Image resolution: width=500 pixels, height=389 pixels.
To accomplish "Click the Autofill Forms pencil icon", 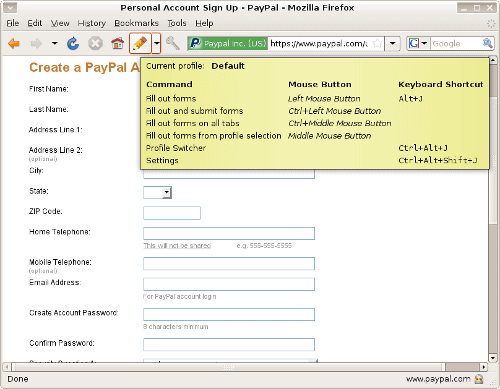I will pos(140,43).
